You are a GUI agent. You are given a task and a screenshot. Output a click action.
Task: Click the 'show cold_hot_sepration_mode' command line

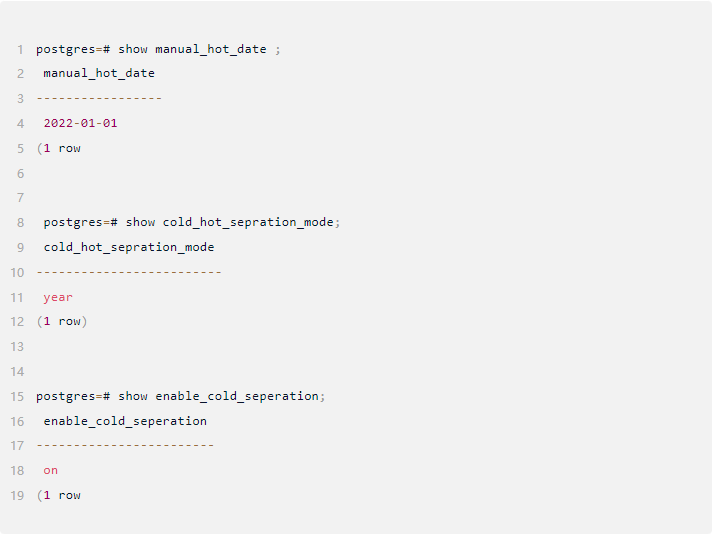pyautogui.click(x=192, y=222)
